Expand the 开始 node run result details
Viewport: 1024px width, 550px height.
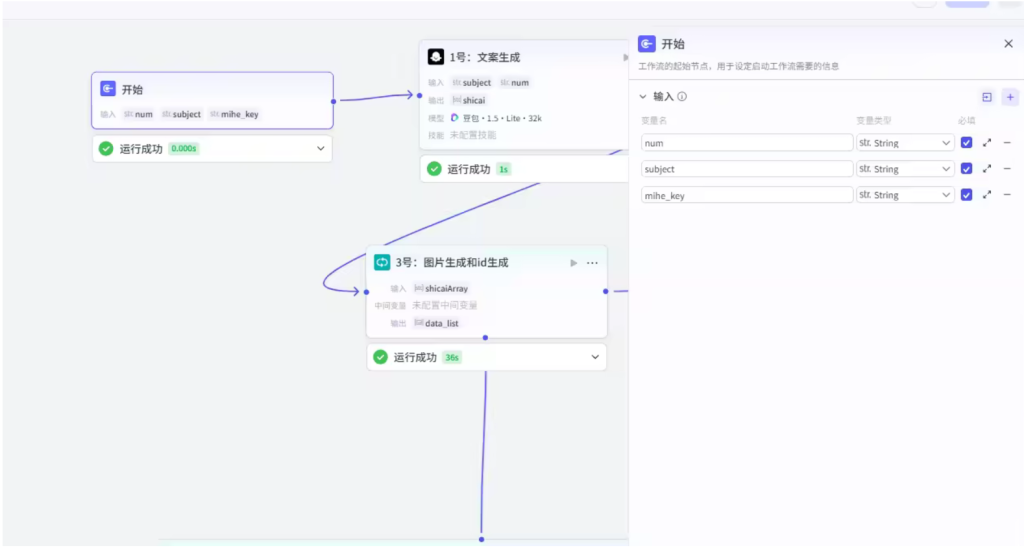(321, 149)
